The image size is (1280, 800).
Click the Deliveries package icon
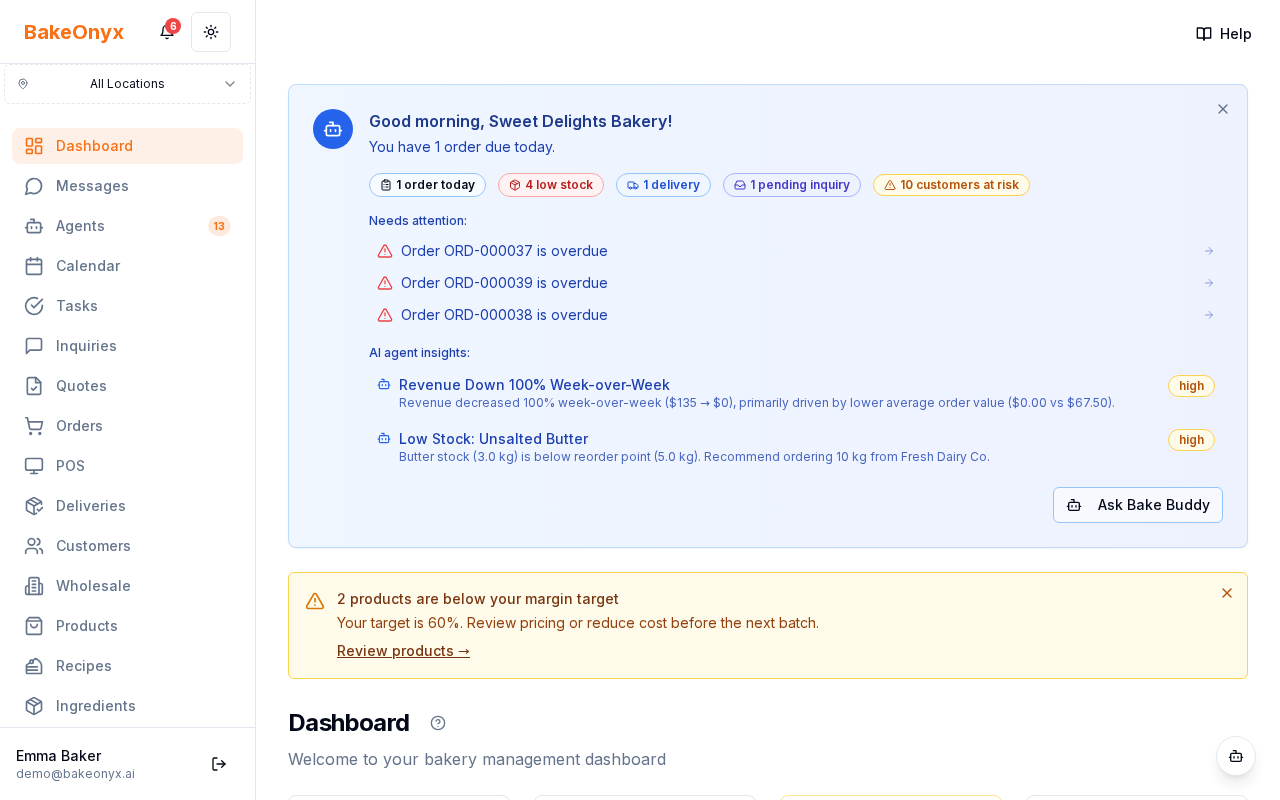34,506
